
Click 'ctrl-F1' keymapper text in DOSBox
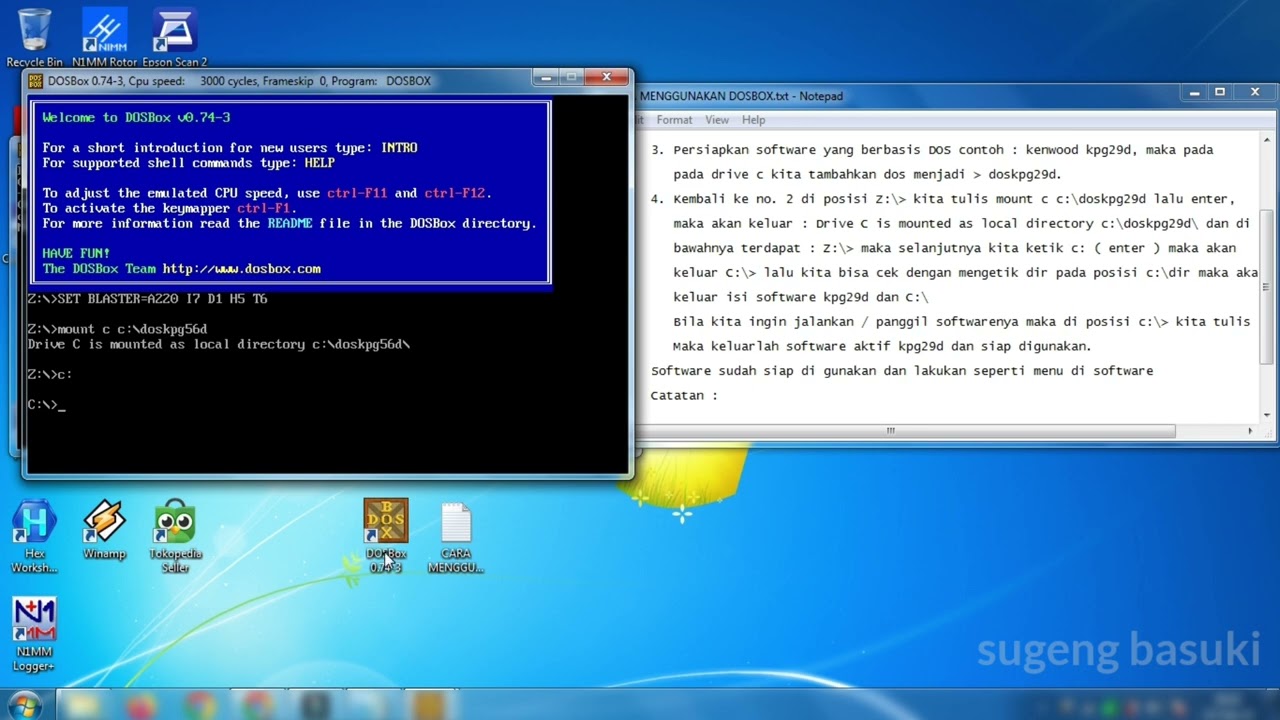click(263, 208)
